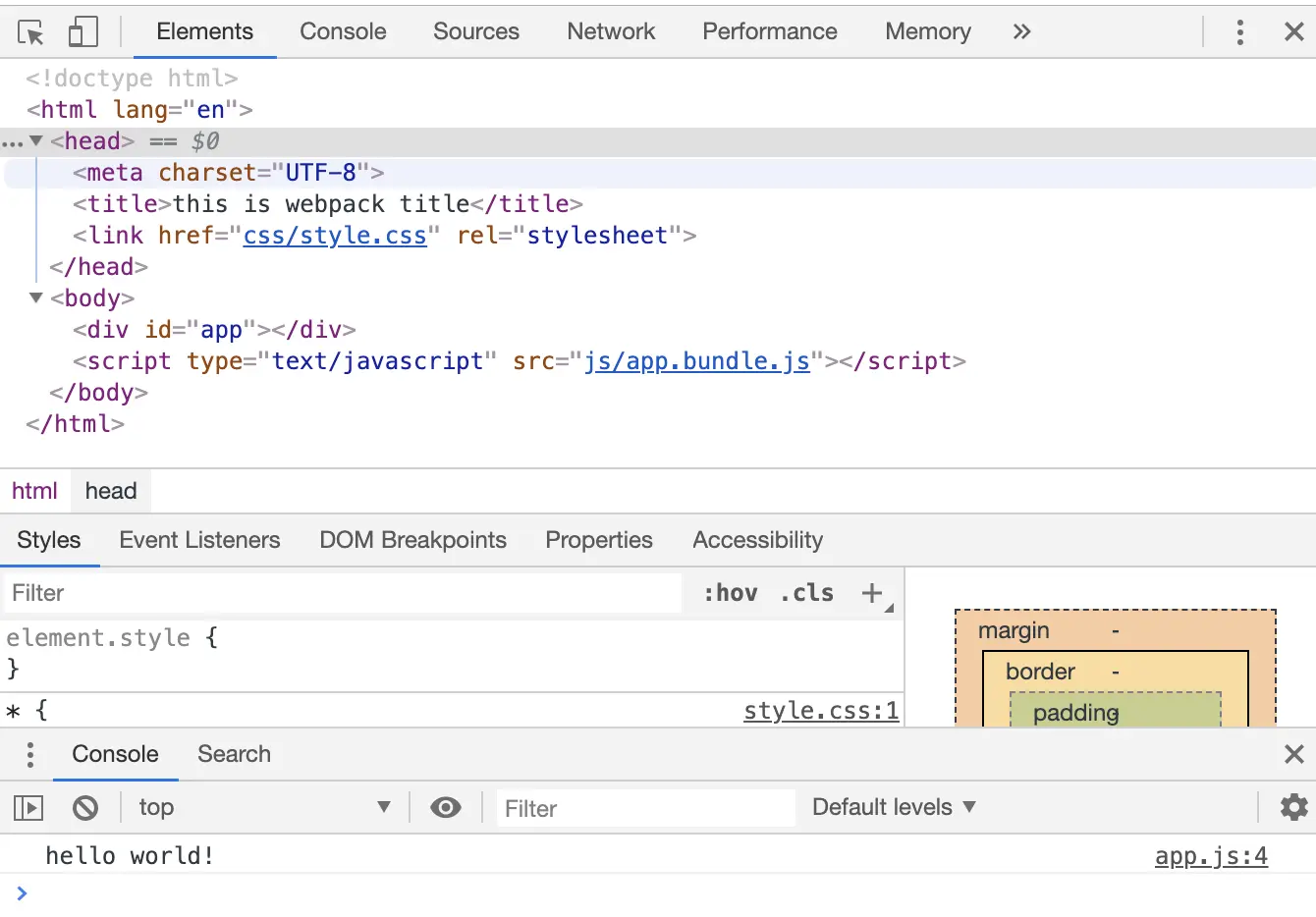
Task: Toggle the .cls element classes panel
Action: (x=806, y=593)
